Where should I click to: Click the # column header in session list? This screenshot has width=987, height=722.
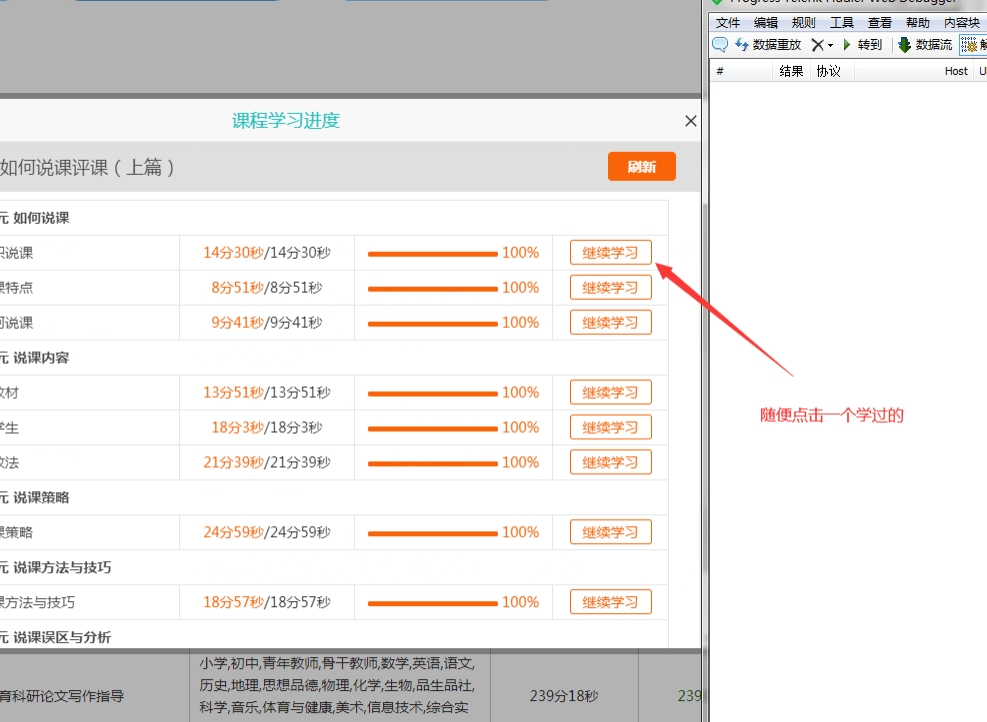coord(742,71)
